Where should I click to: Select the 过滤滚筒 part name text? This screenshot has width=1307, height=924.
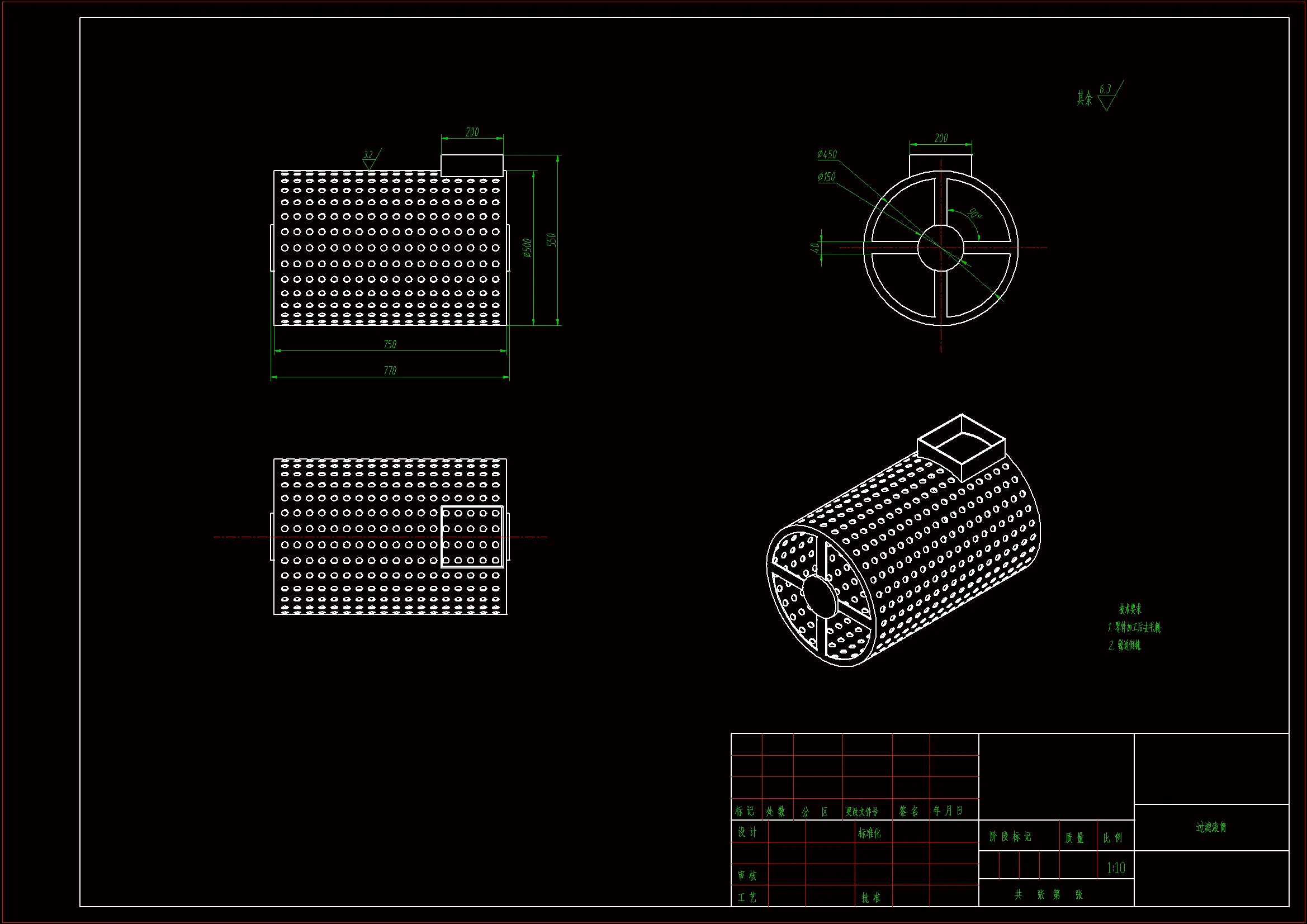coord(1211,827)
